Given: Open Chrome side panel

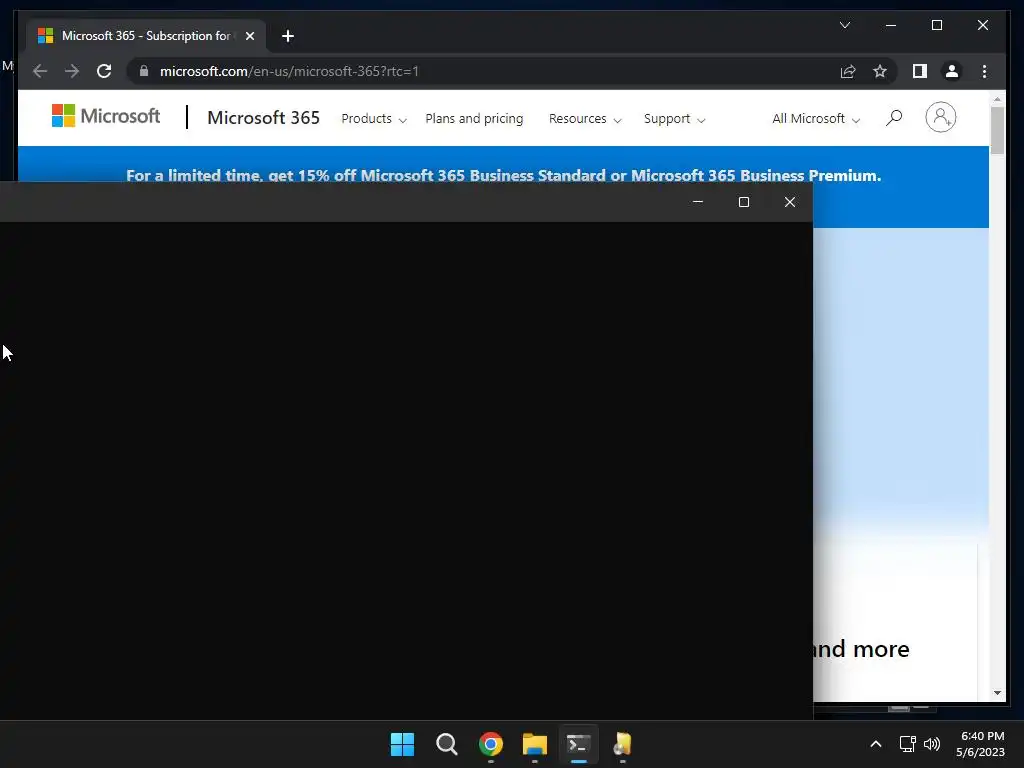Looking at the screenshot, I should tap(920, 71).
